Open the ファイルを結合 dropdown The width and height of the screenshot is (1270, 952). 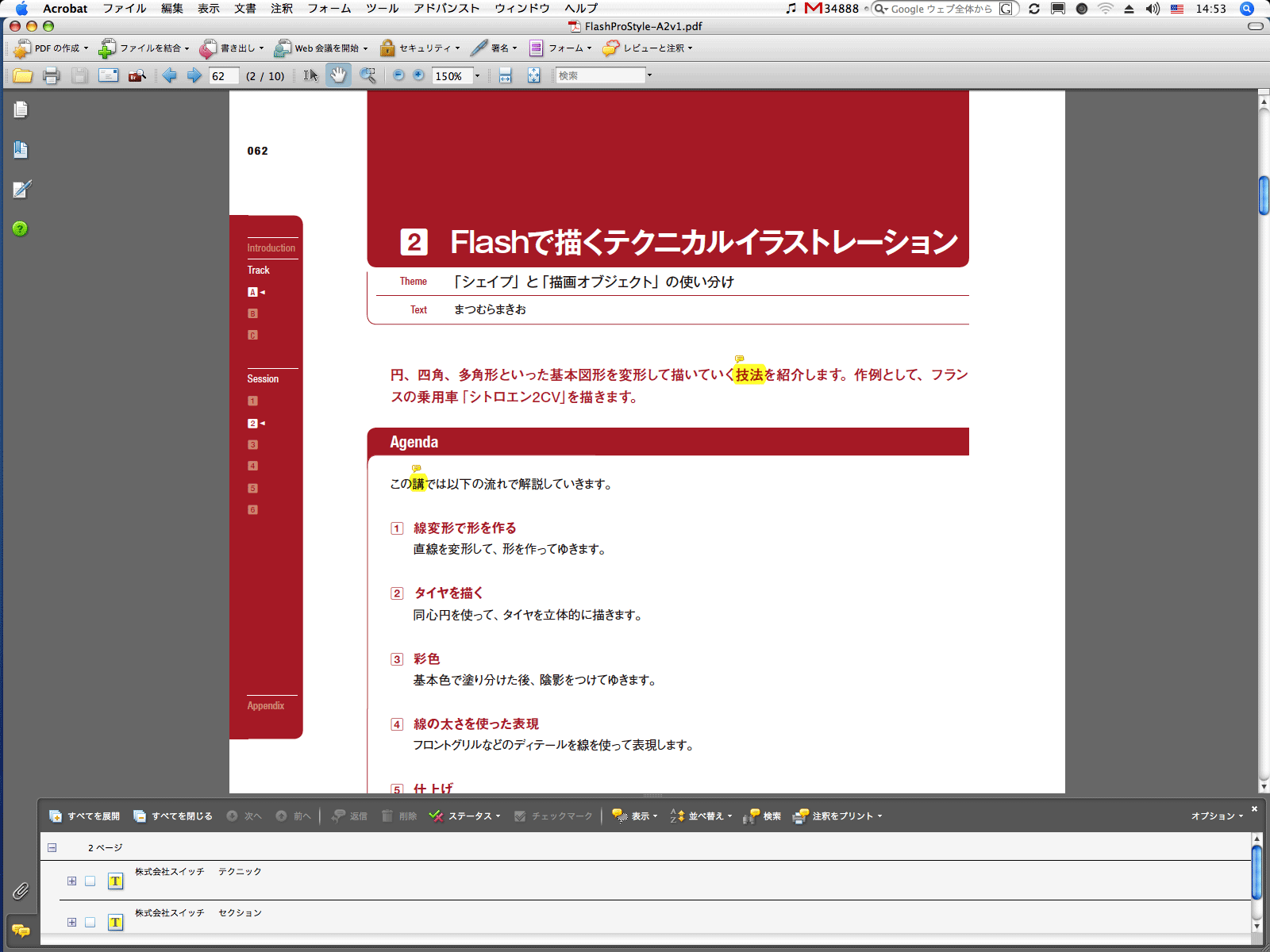click(x=144, y=48)
